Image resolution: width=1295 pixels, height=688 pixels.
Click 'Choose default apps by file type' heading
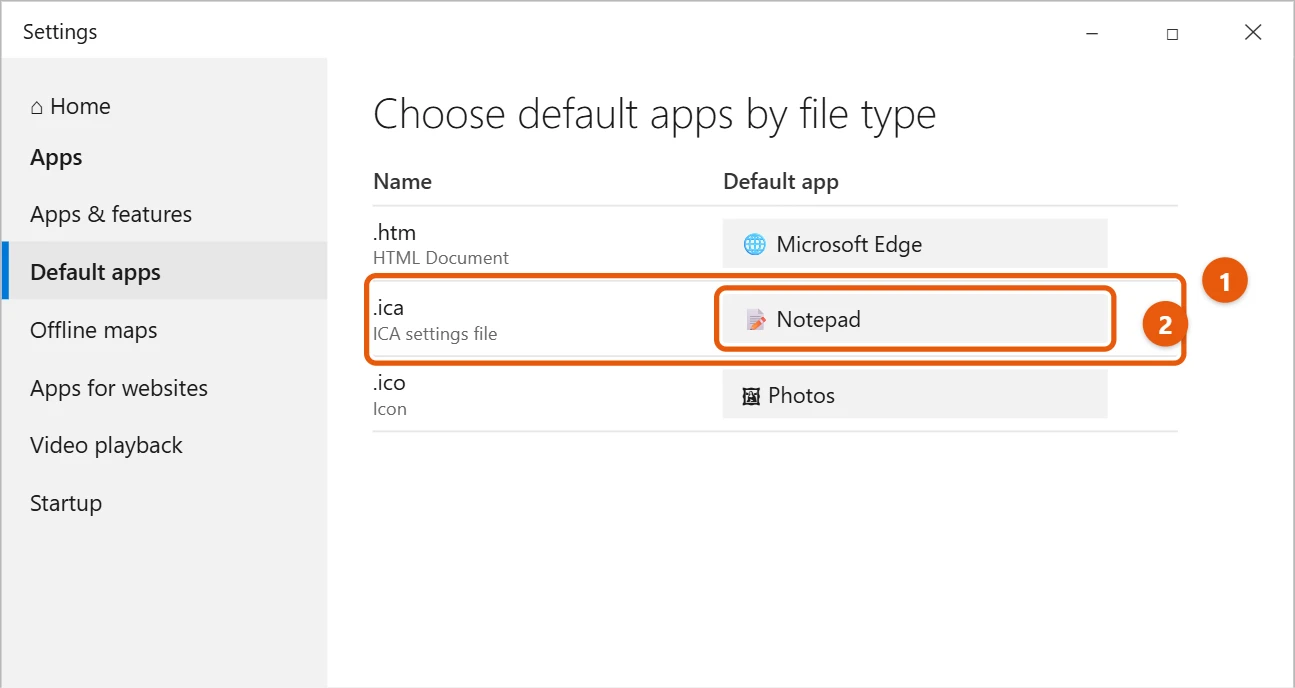(x=654, y=114)
